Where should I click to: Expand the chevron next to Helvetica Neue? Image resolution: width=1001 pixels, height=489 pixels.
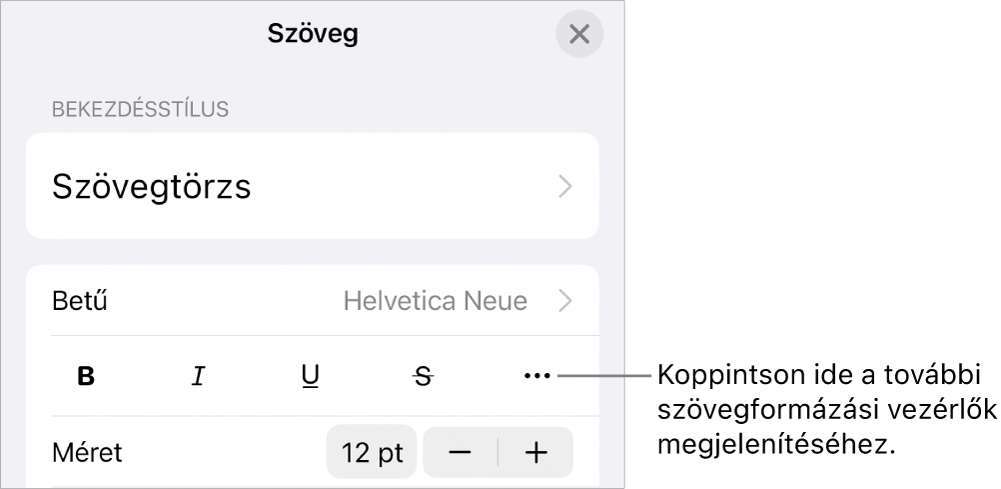(566, 300)
